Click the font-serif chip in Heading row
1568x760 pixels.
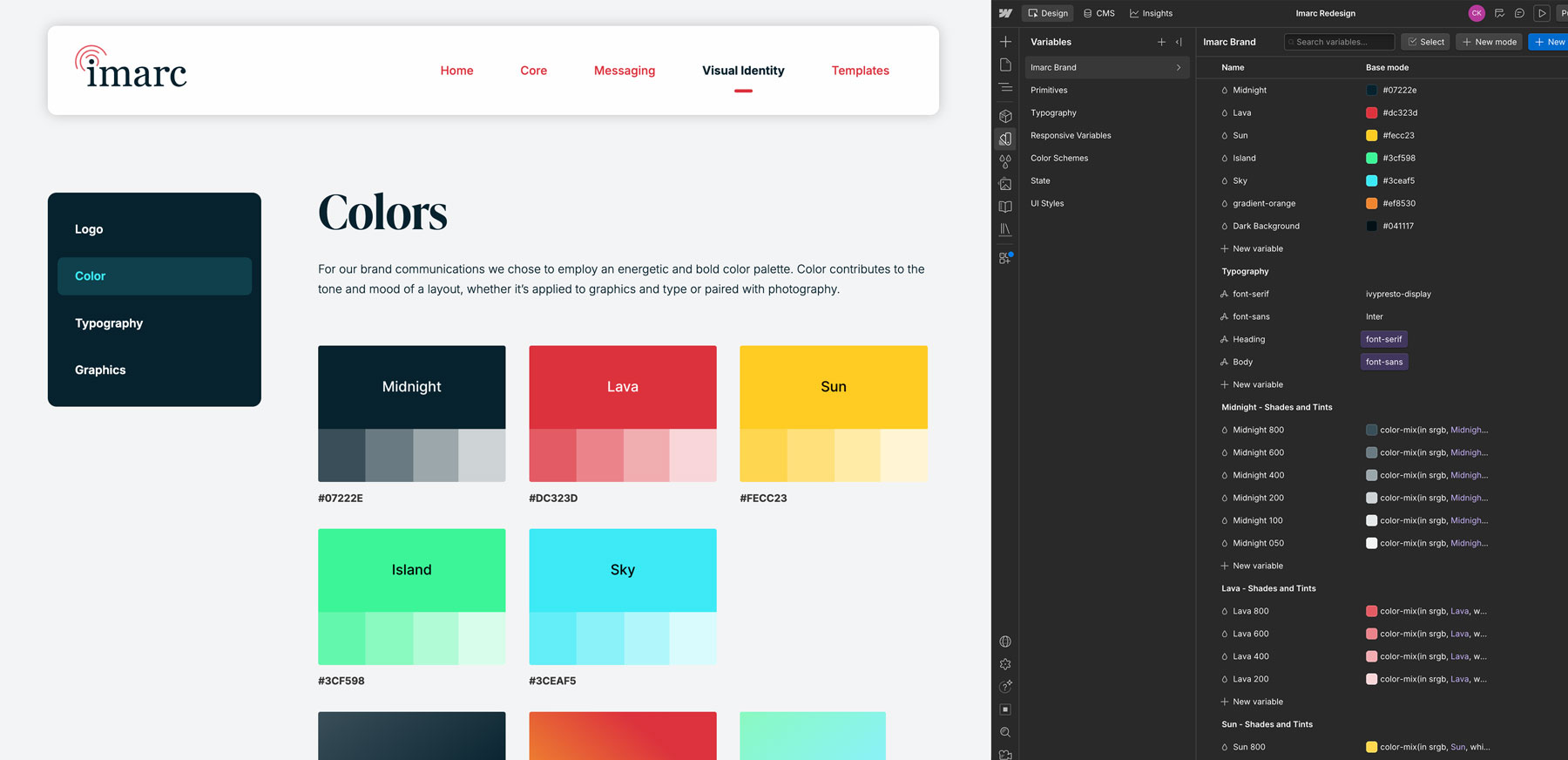pyautogui.click(x=1384, y=339)
